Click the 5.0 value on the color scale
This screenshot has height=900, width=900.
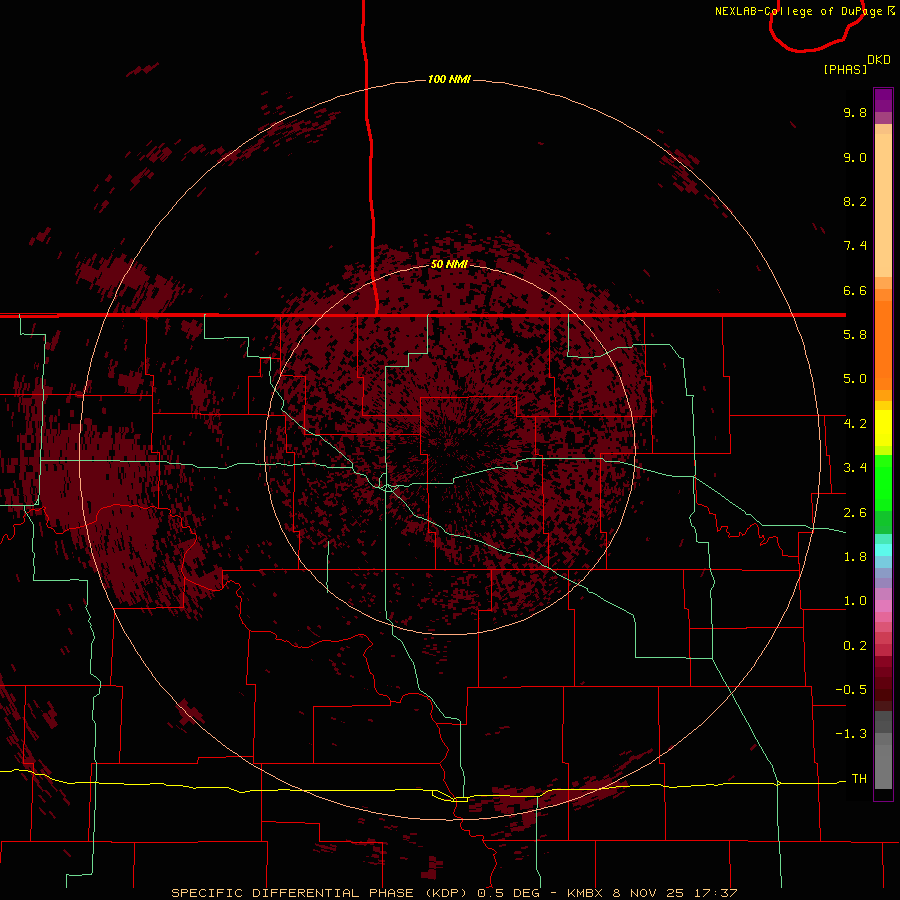pyautogui.click(x=855, y=379)
